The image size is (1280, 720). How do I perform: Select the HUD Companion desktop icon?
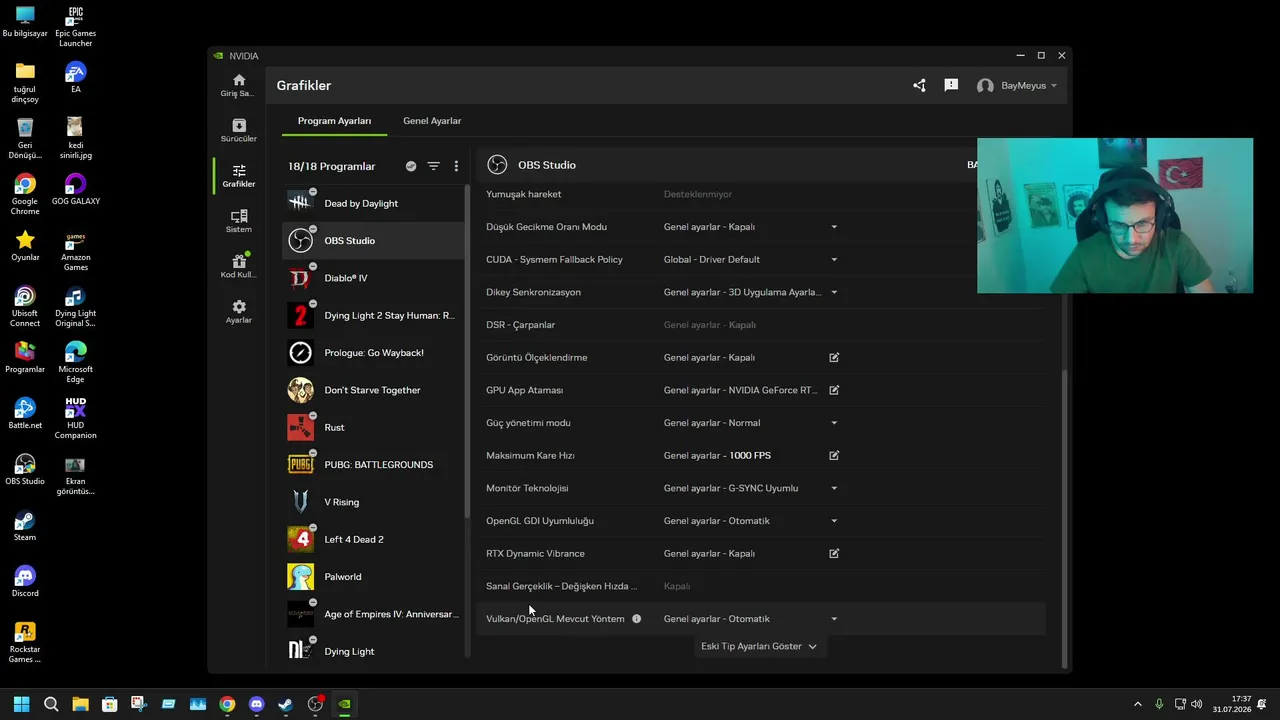[75, 419]
